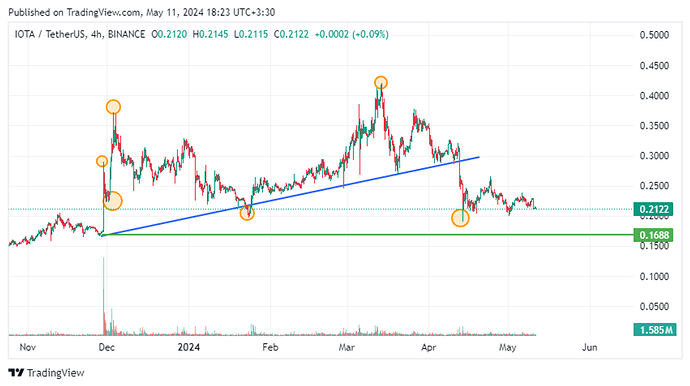Click the volume label 1.585M

(x=654, y=330)
